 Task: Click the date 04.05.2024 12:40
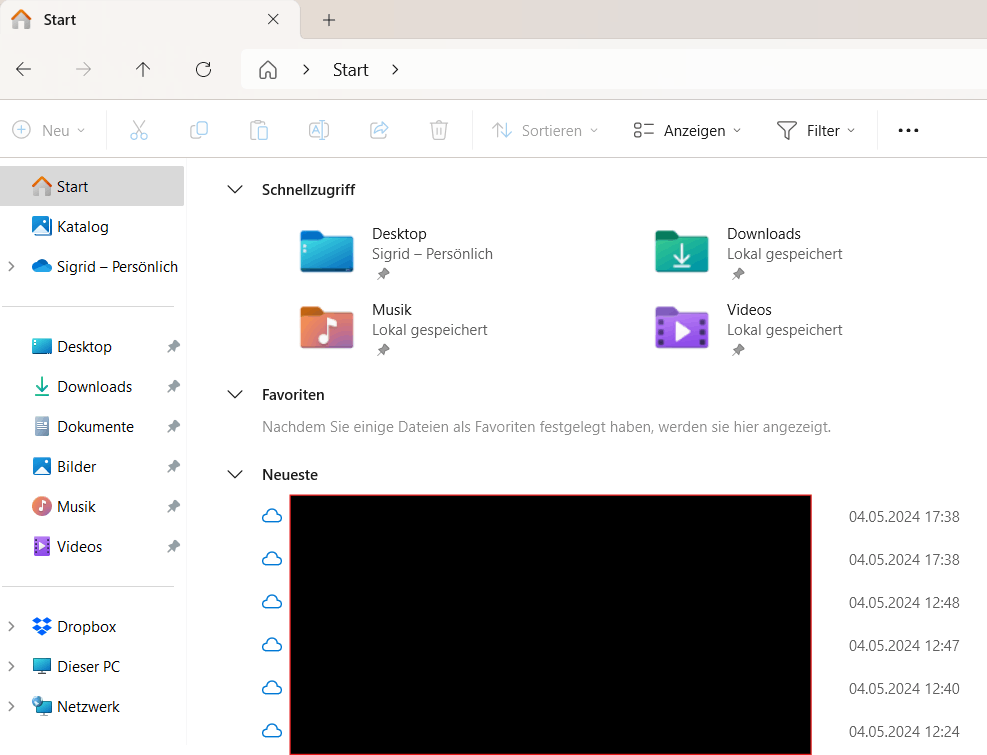pos(904,688)
